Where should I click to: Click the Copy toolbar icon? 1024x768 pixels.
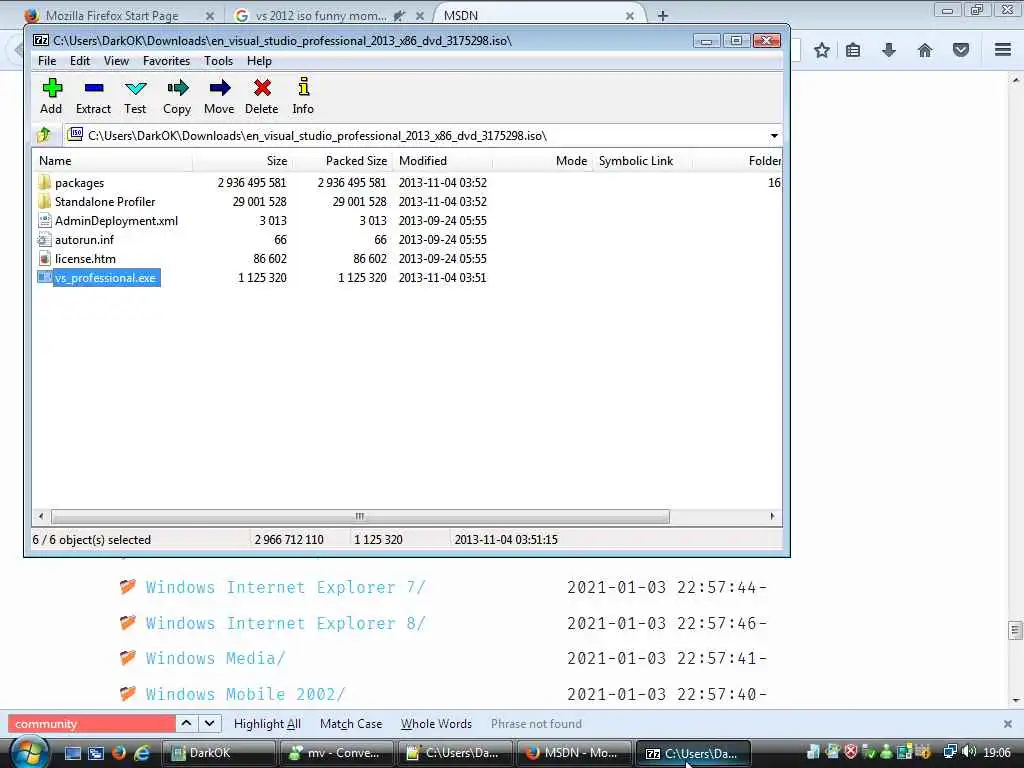point(177,88)
